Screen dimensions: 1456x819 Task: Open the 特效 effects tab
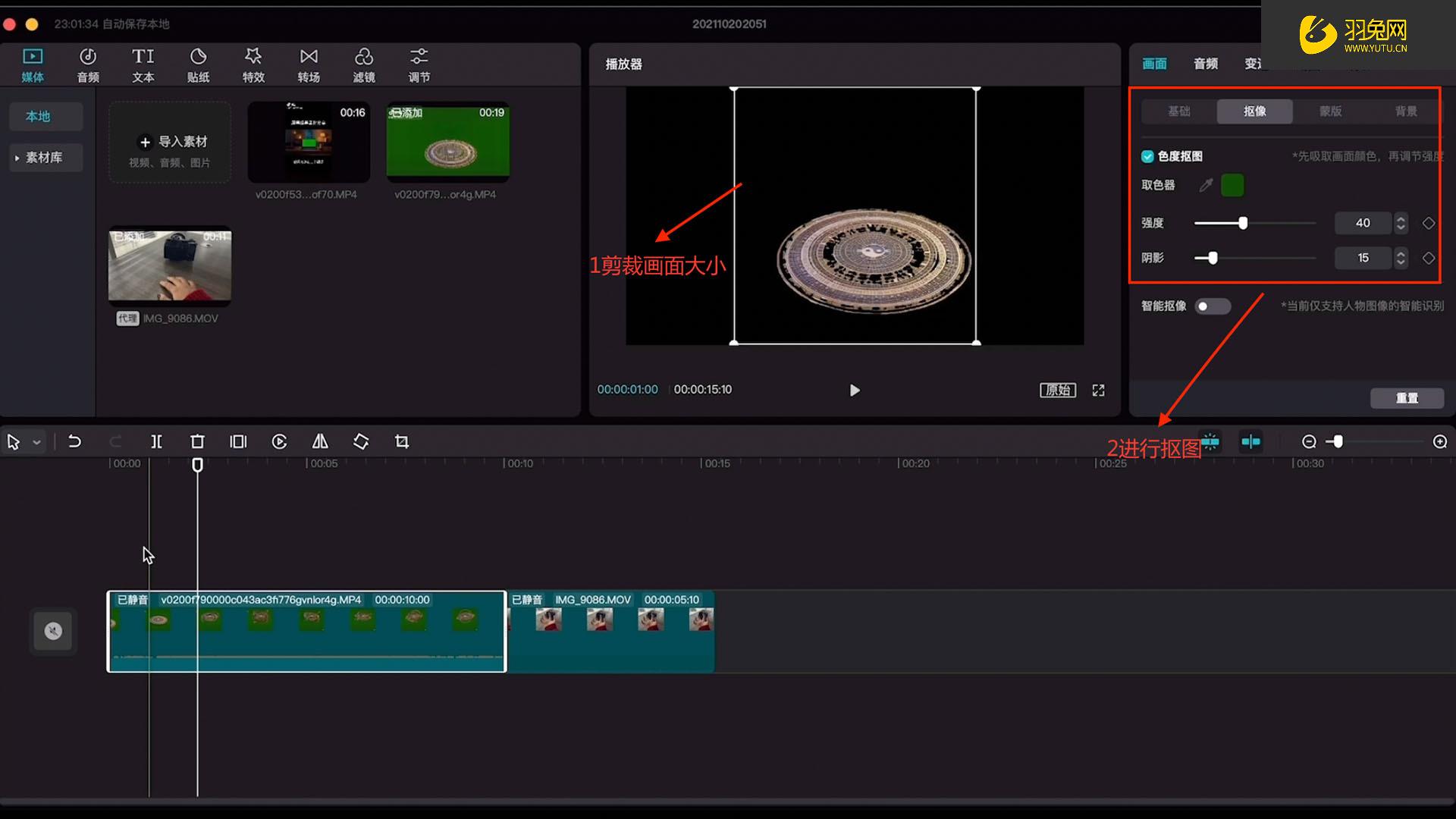(253, 65)
